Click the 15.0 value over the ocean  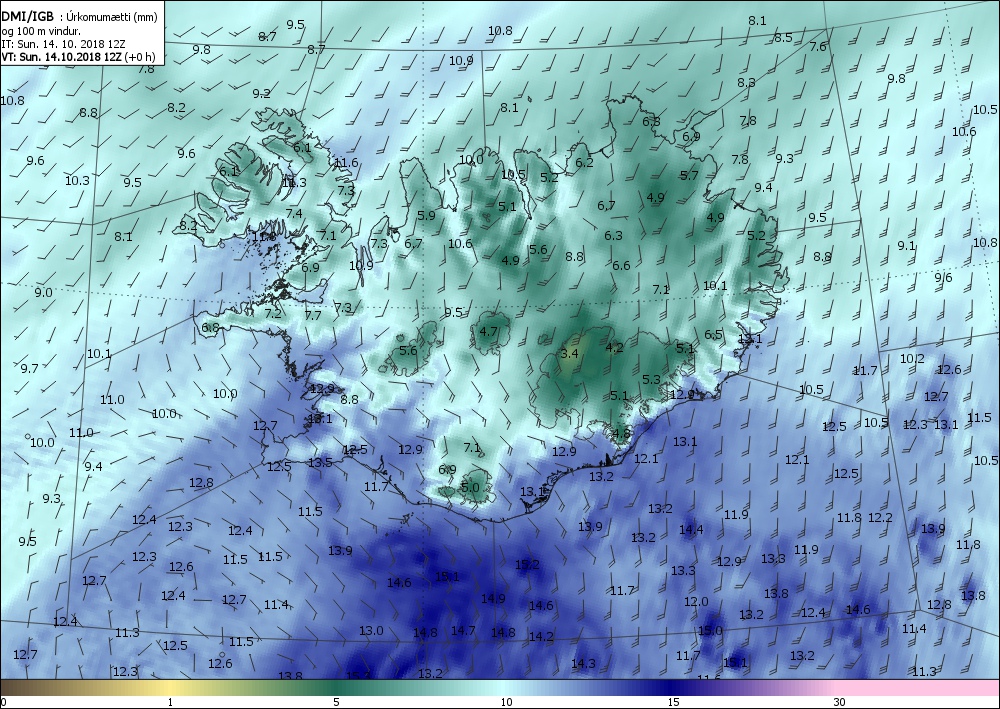click(710, 631)
